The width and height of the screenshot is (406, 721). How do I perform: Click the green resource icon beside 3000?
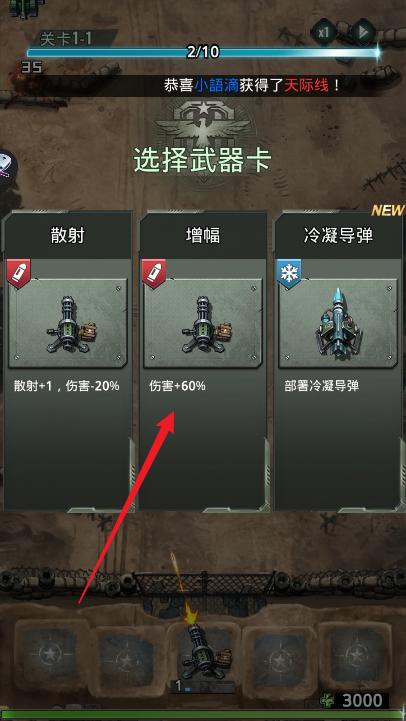327,700
